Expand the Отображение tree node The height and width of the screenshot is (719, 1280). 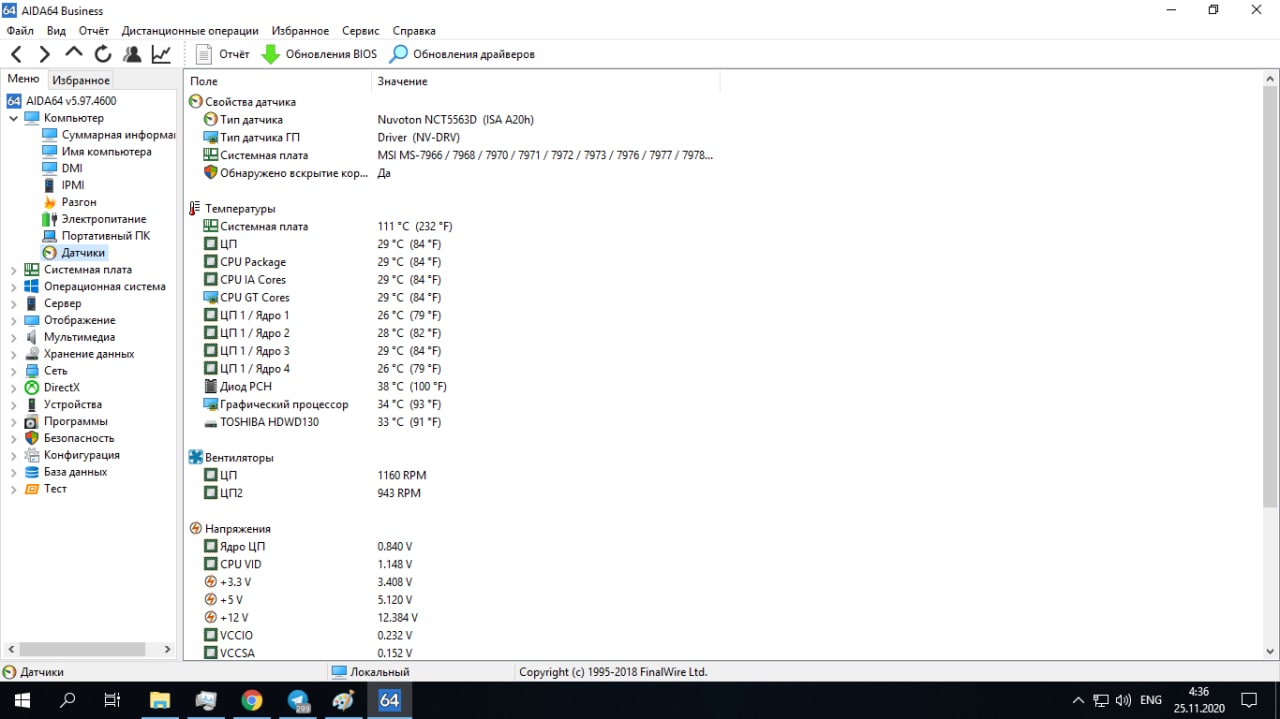click(13, 320)
